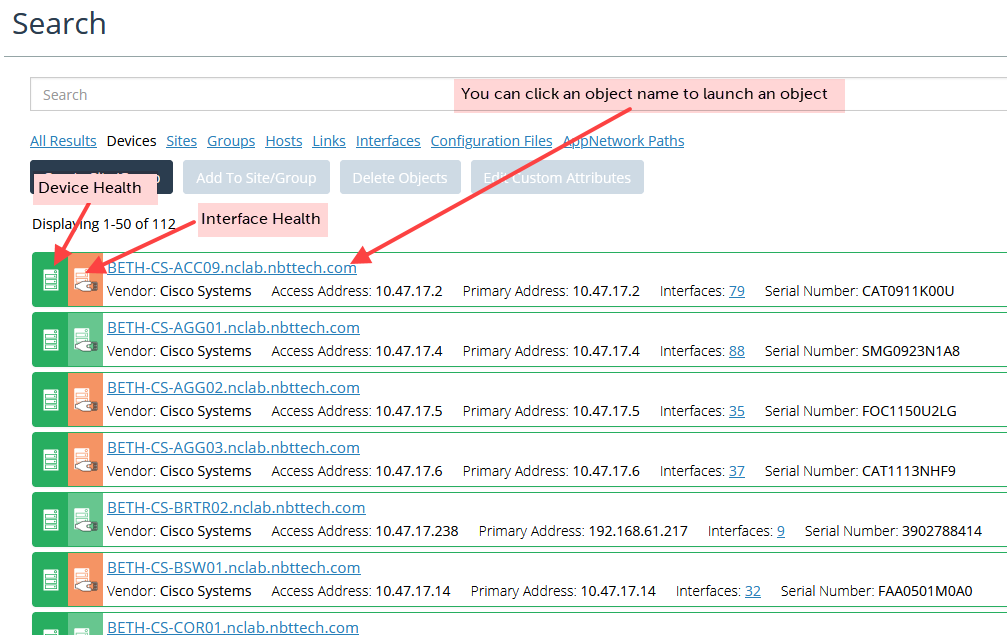
Task: Click interface health icon for BETH-CS-AGG02
Action: 85,400
